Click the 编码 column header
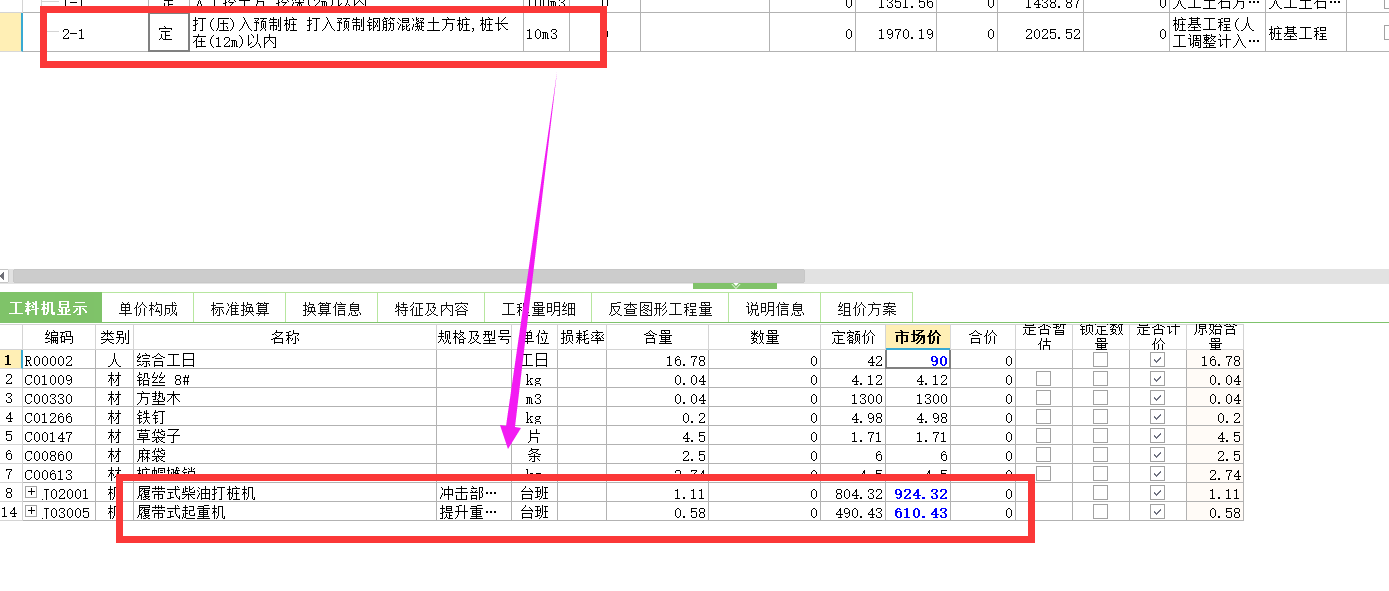The height and width of the screenshot is (591, 1389). pos(59,337)
